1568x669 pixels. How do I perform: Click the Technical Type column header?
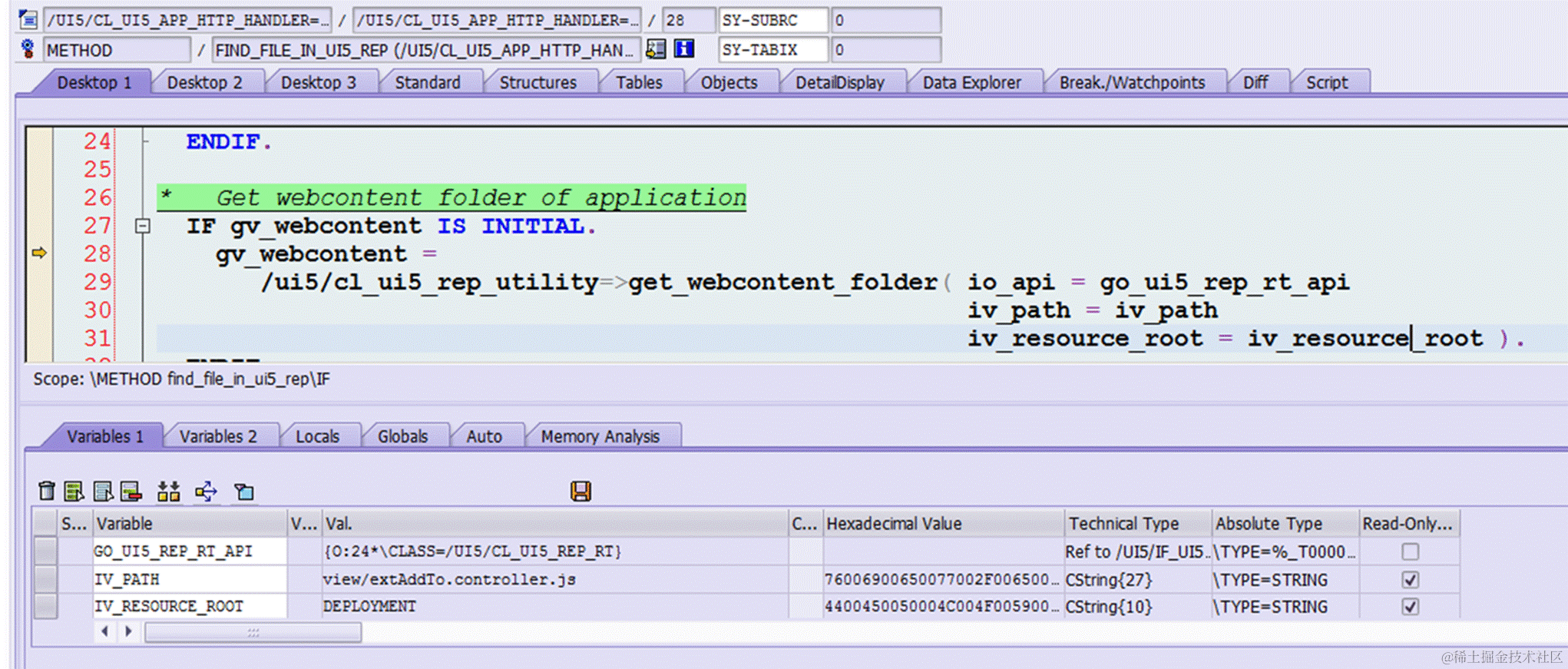coord(1138,524)
